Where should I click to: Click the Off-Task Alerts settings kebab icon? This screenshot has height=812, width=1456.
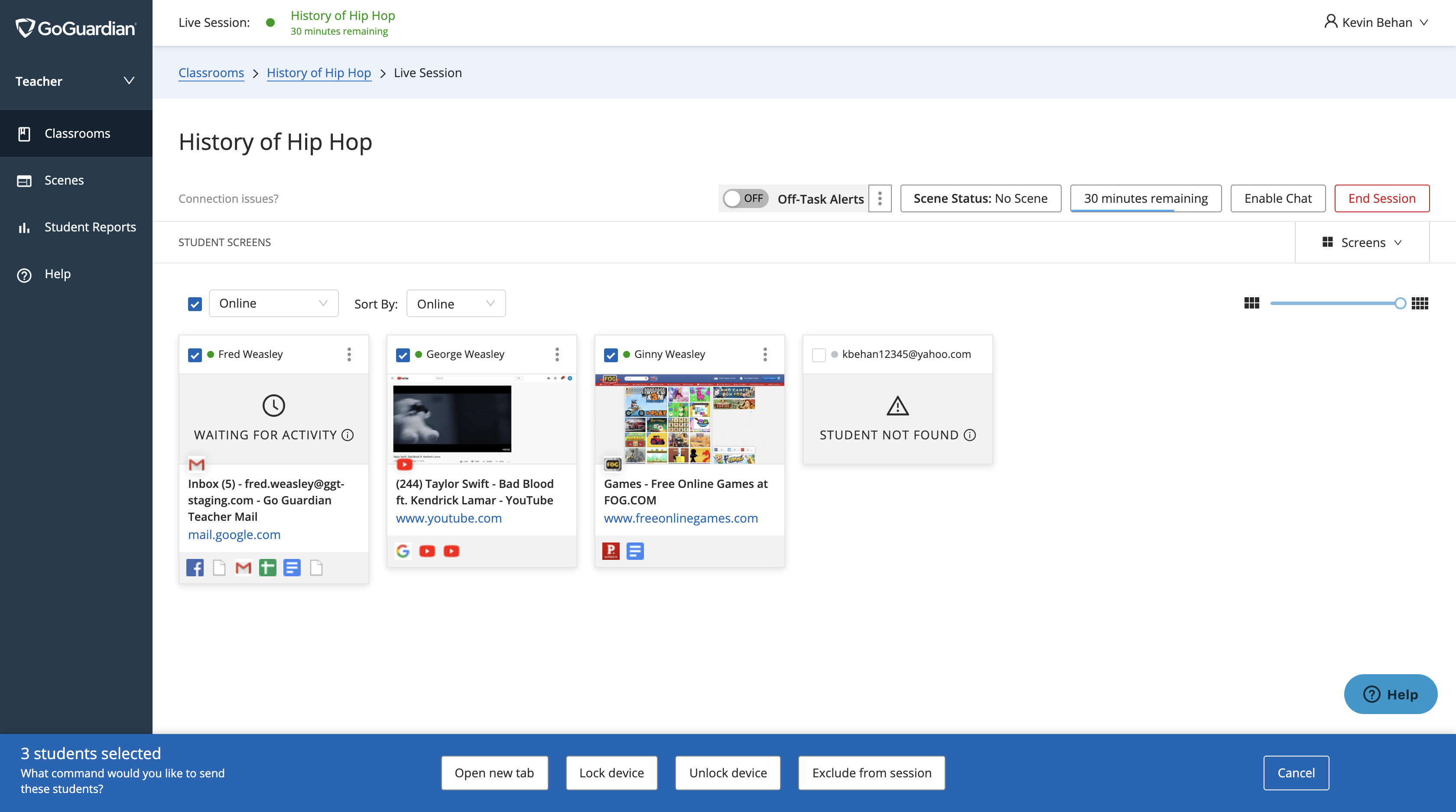click(880, 198)
